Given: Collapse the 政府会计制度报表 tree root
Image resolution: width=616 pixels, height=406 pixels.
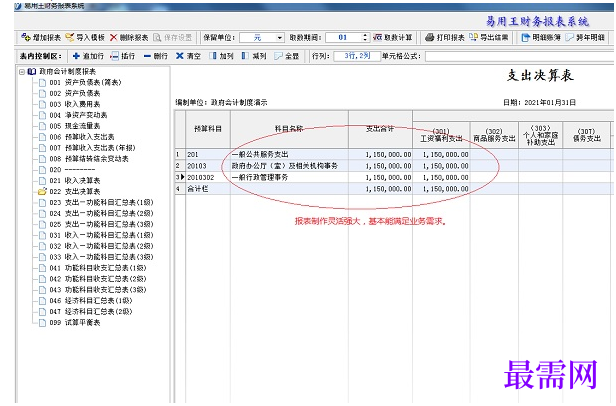Looking at the screenshot, I should pos(22,72).
